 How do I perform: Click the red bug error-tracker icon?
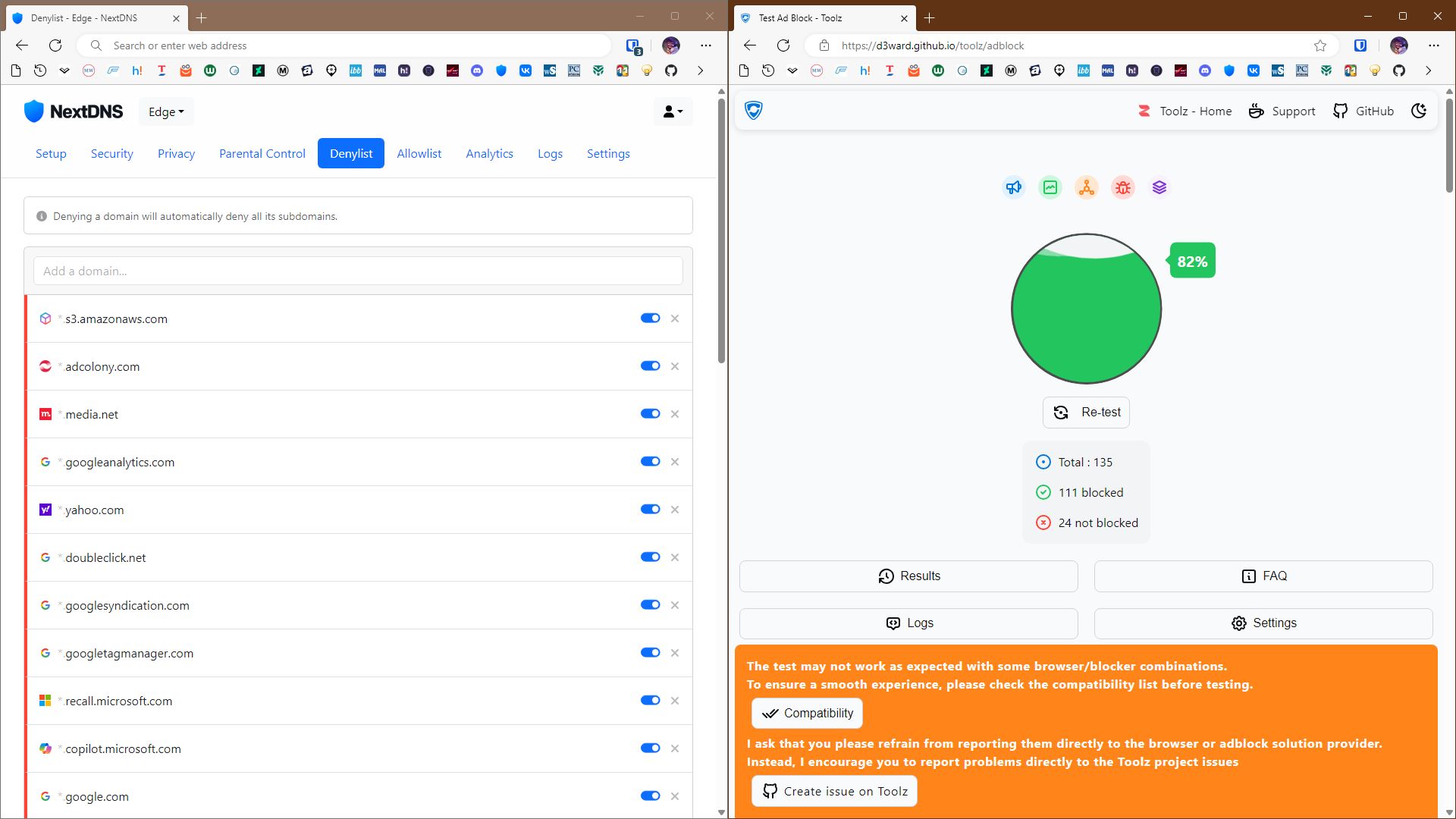pos(1123,187)
